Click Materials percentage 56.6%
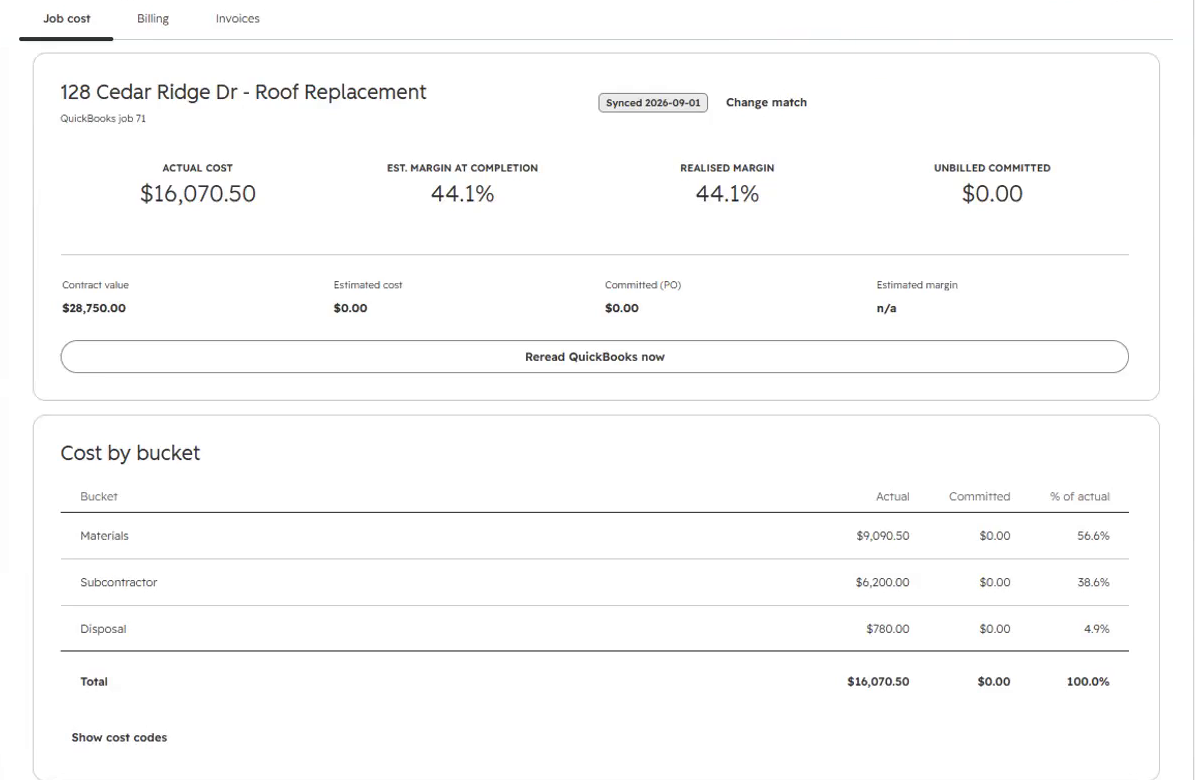The height and width of the screenshot is (780, 1195). point(1093,536)
